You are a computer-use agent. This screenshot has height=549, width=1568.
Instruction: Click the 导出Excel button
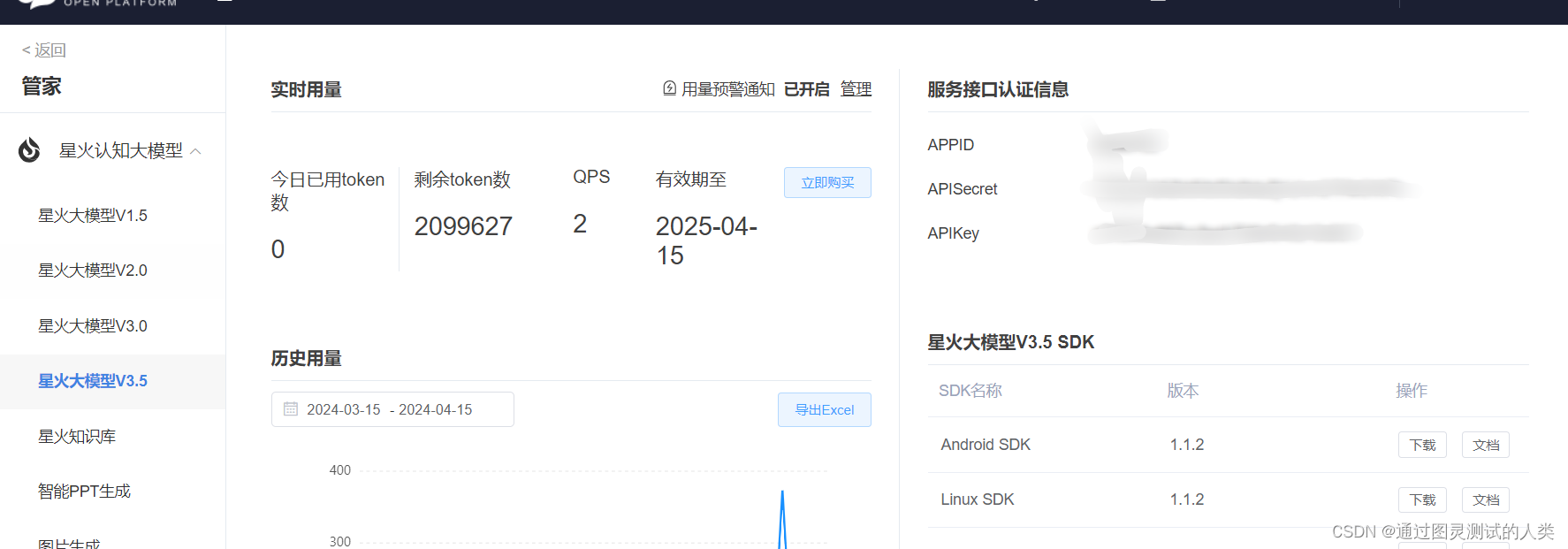click(825, 409)
